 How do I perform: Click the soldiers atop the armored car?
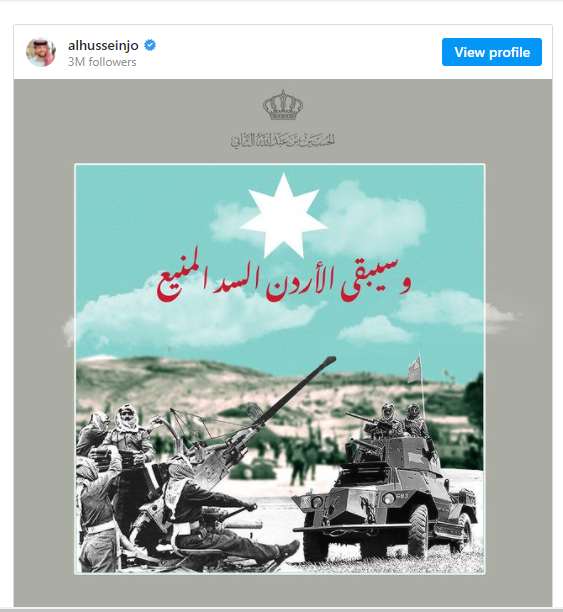pos(402,422)
